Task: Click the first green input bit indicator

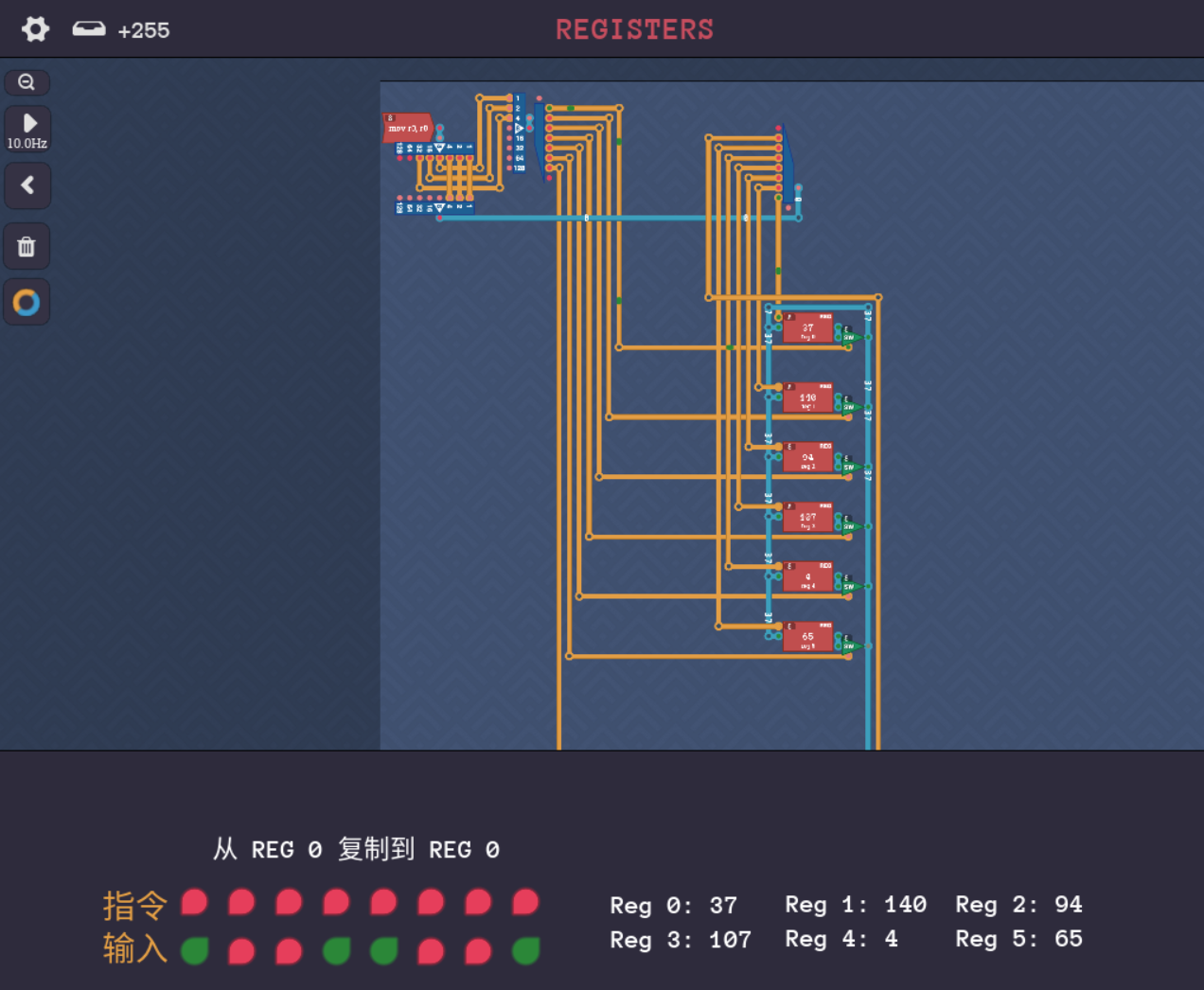Action: coord(195,950)
